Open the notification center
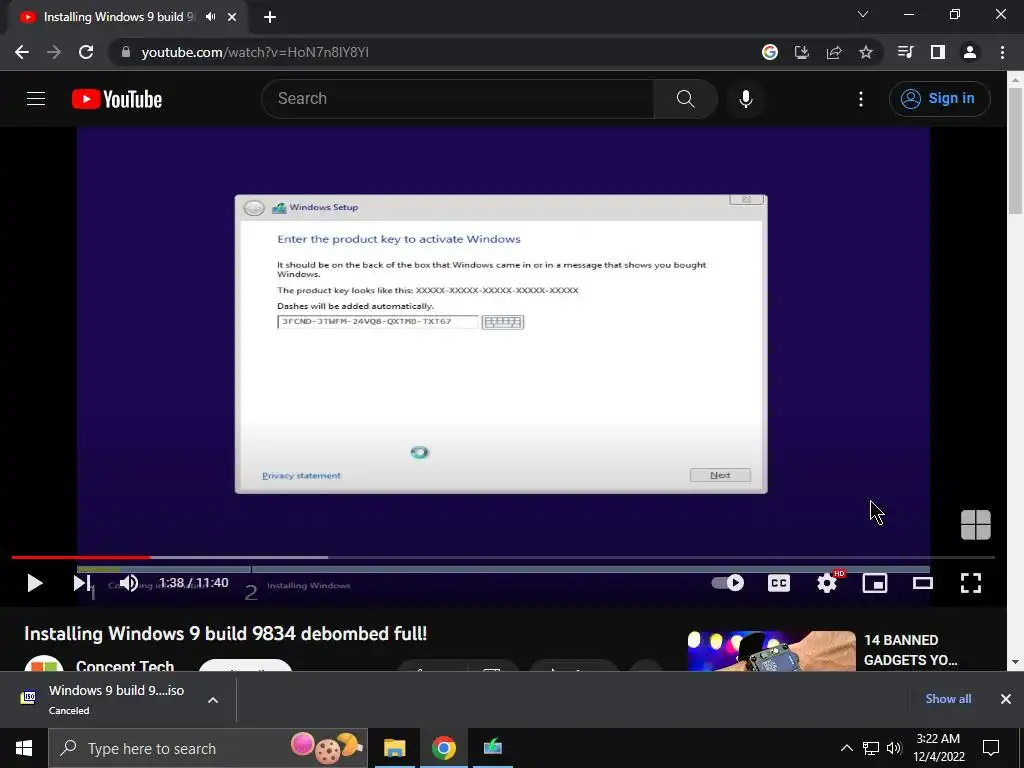The image size is (1024, 768). tap(991, 748)
